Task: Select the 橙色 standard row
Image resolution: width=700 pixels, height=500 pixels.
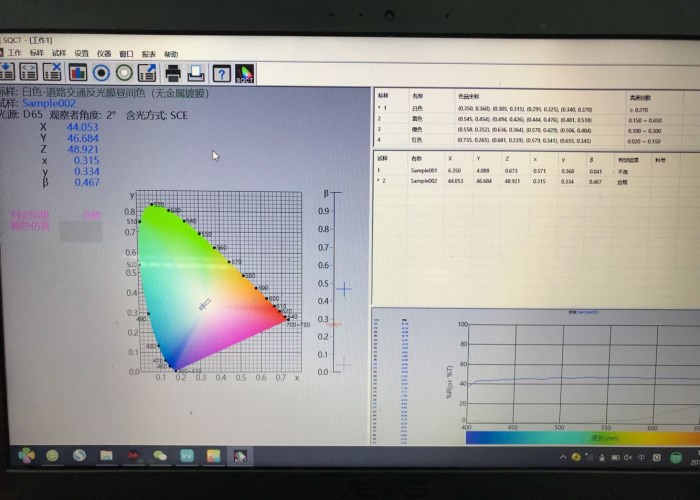Action: pos(537,130)
